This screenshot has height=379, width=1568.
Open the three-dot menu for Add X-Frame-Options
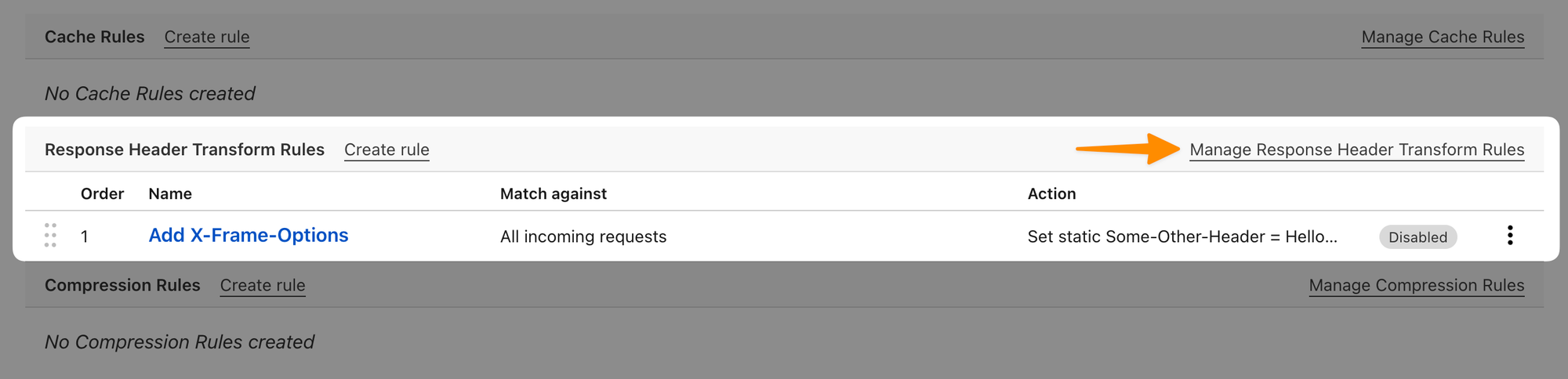tap(1509, 236)
